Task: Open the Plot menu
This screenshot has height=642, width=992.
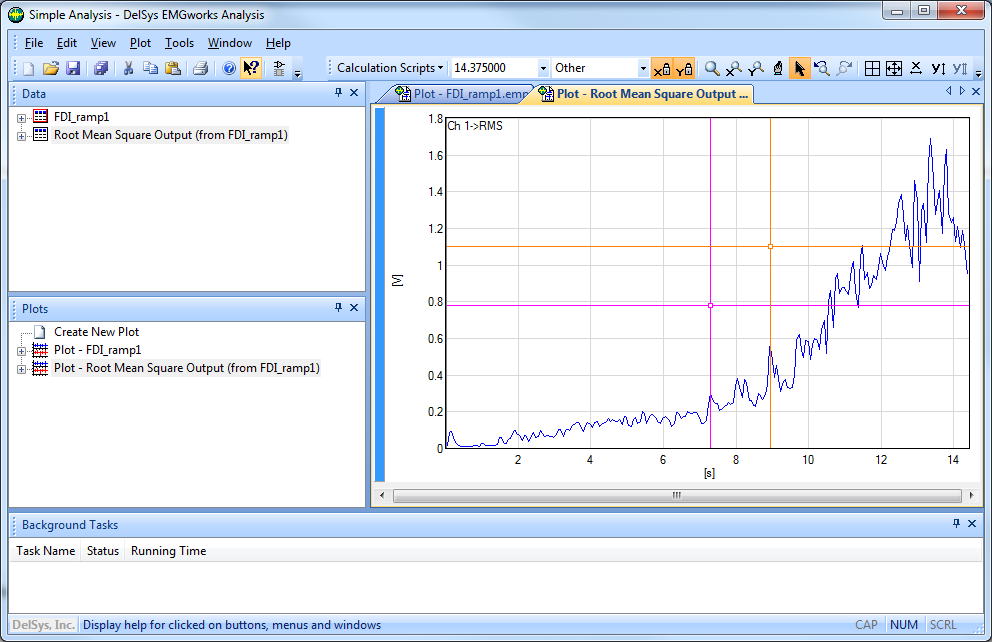Action: [x=140, y=43]
